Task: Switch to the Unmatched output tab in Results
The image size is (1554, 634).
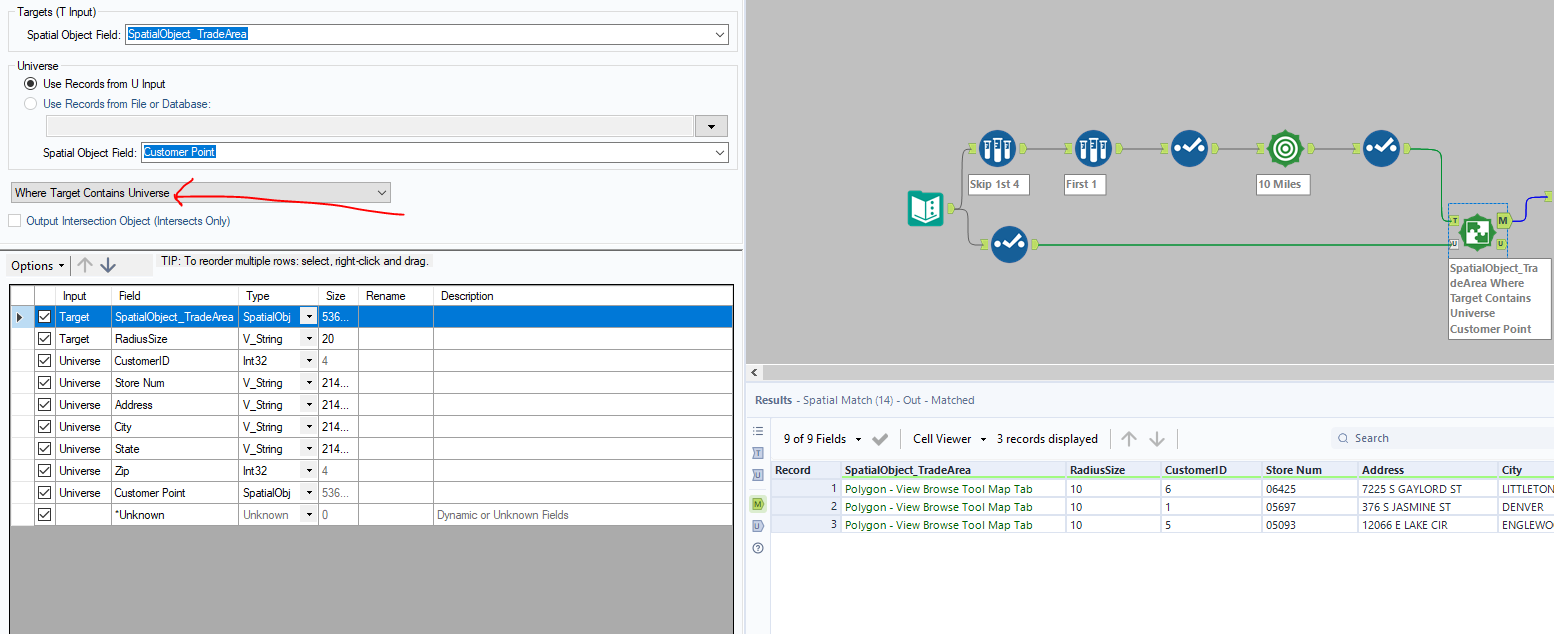Action: [x=757, y=525]
